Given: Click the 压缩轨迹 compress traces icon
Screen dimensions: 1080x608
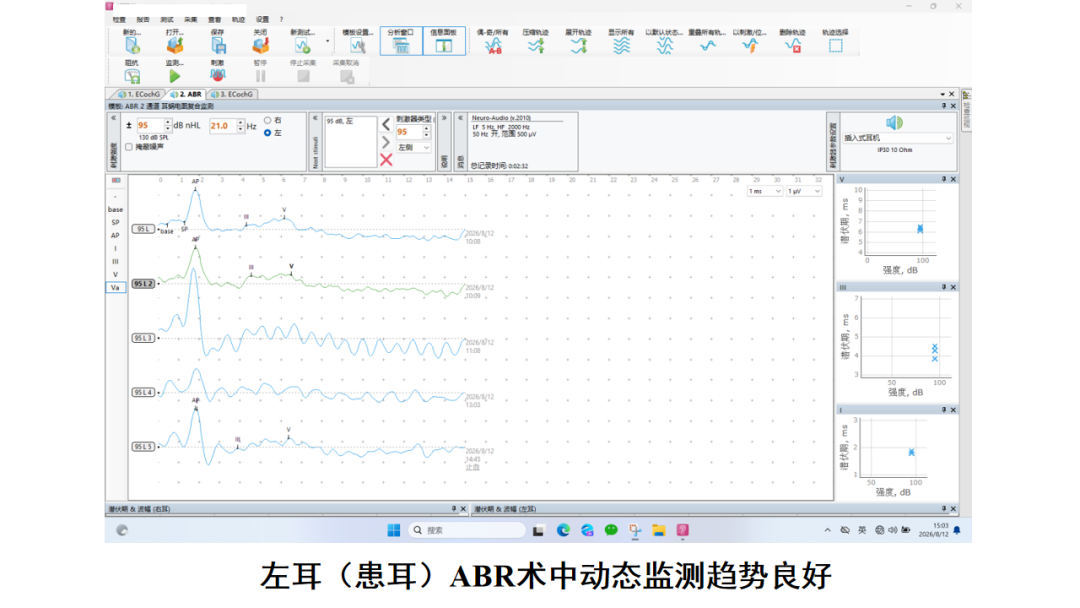Looking at the screenshot, I should click(x=536, y=45).
